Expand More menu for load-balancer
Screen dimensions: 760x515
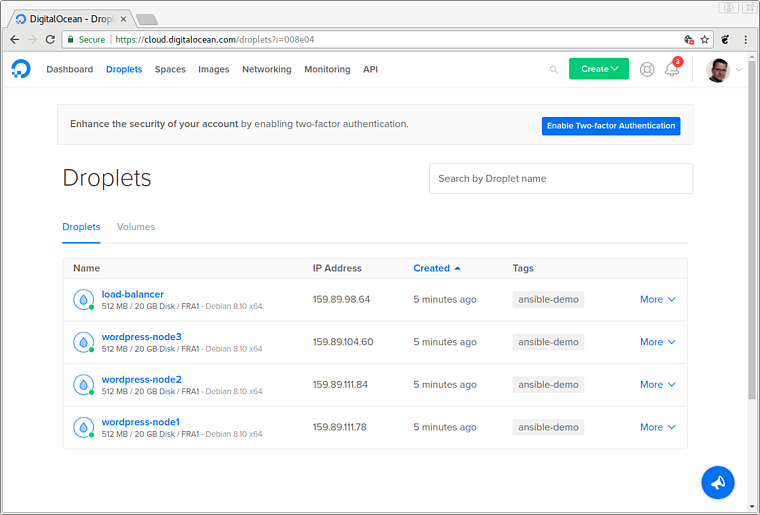pos(658,299)
